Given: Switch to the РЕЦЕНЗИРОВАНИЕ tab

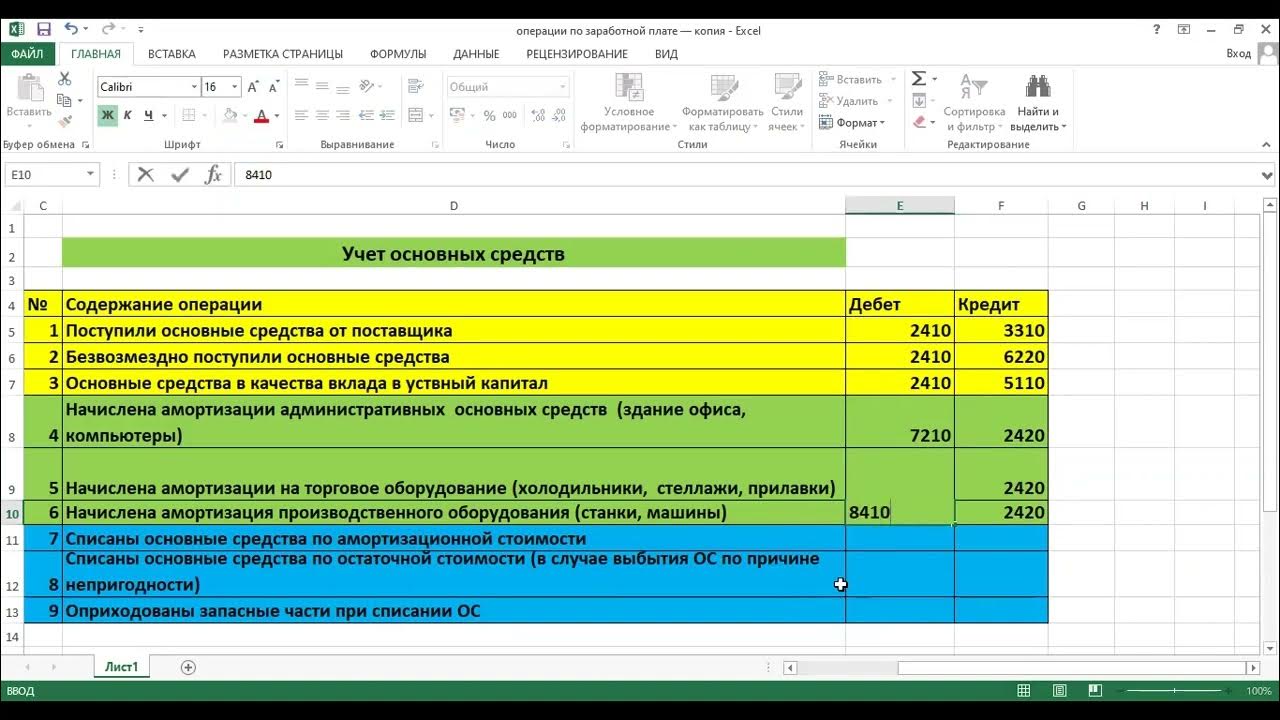Looking at the screenshot, I should pyautogui.click(x=577, y=54).
